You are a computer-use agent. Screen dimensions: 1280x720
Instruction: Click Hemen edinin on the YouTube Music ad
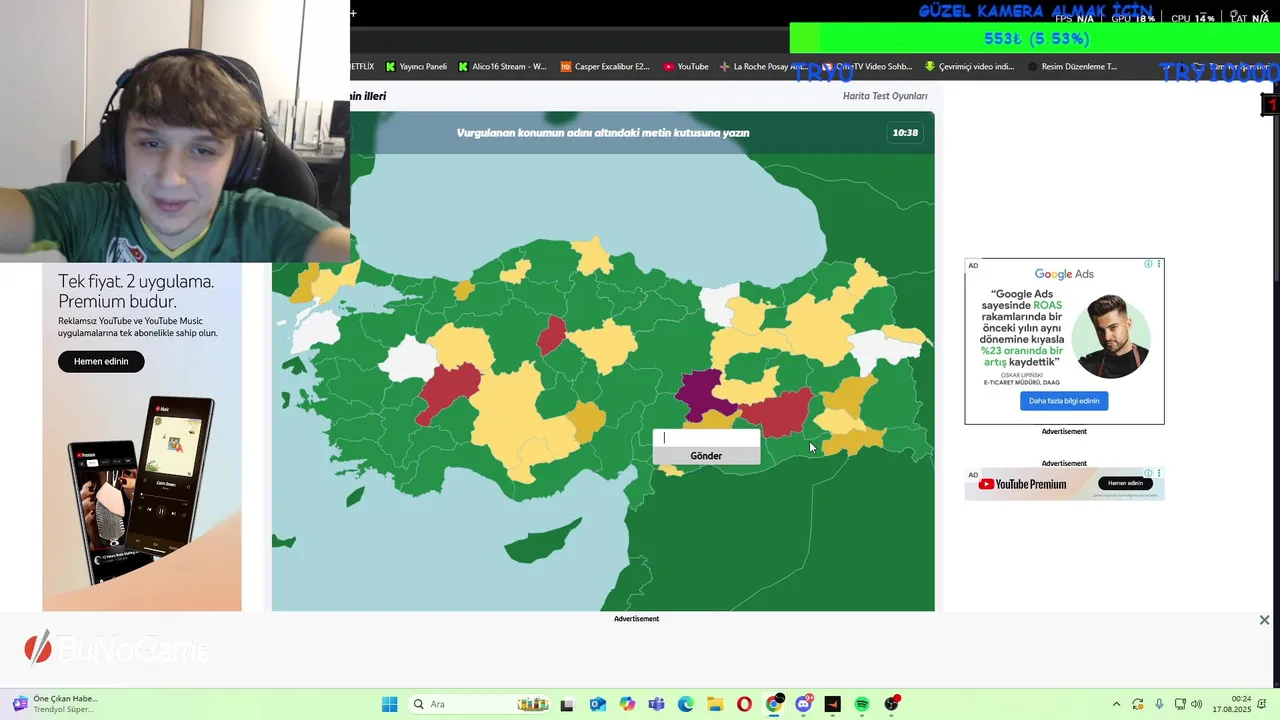pos(101,361)
